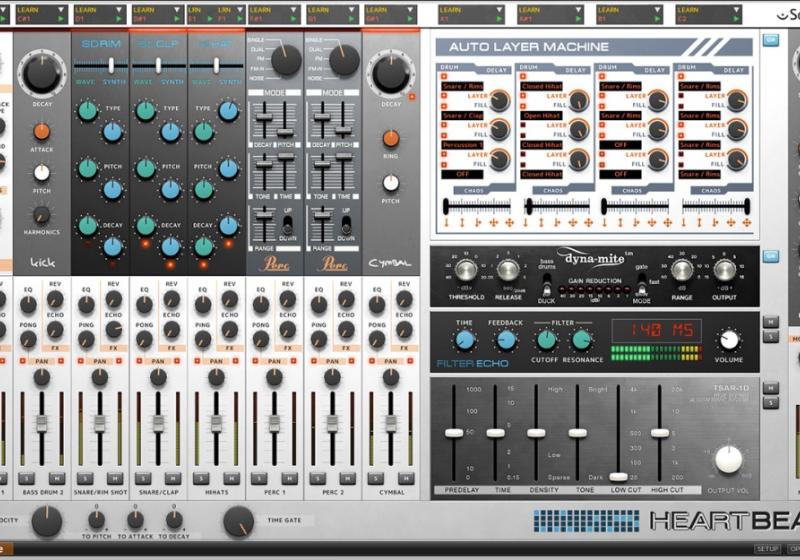Click the Filter Echo white Volume knob
This screenshot has width=800, height=560.
point(729,340)
